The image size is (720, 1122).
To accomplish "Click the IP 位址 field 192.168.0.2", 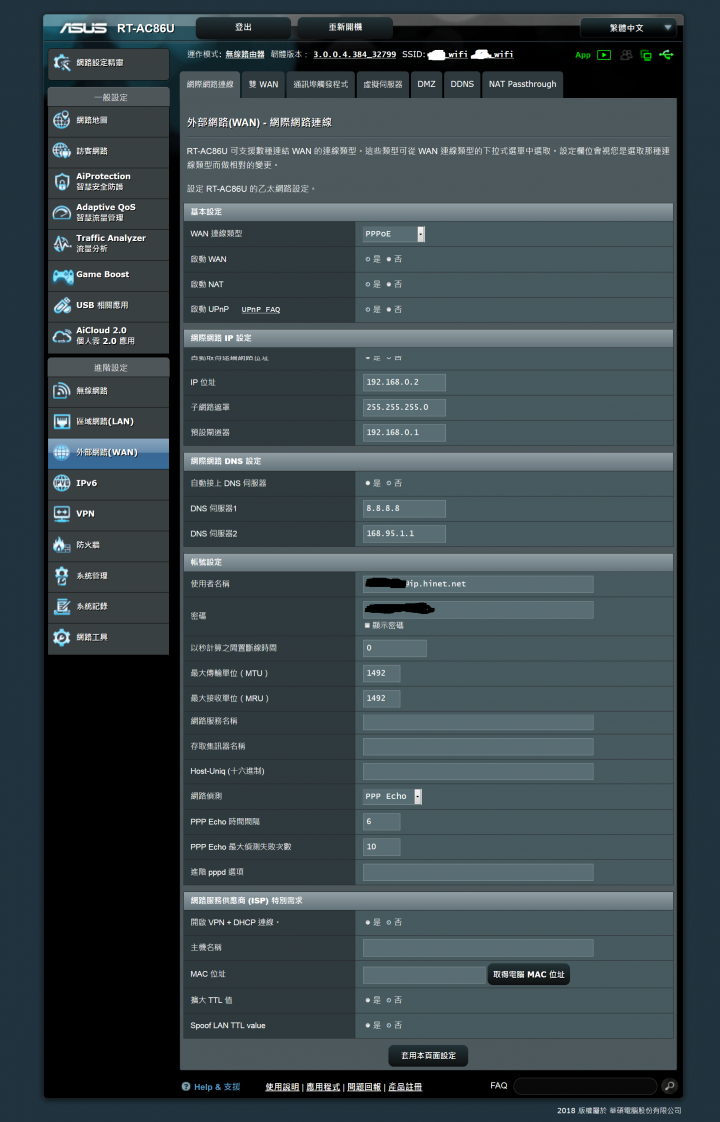I will [404, 382].
